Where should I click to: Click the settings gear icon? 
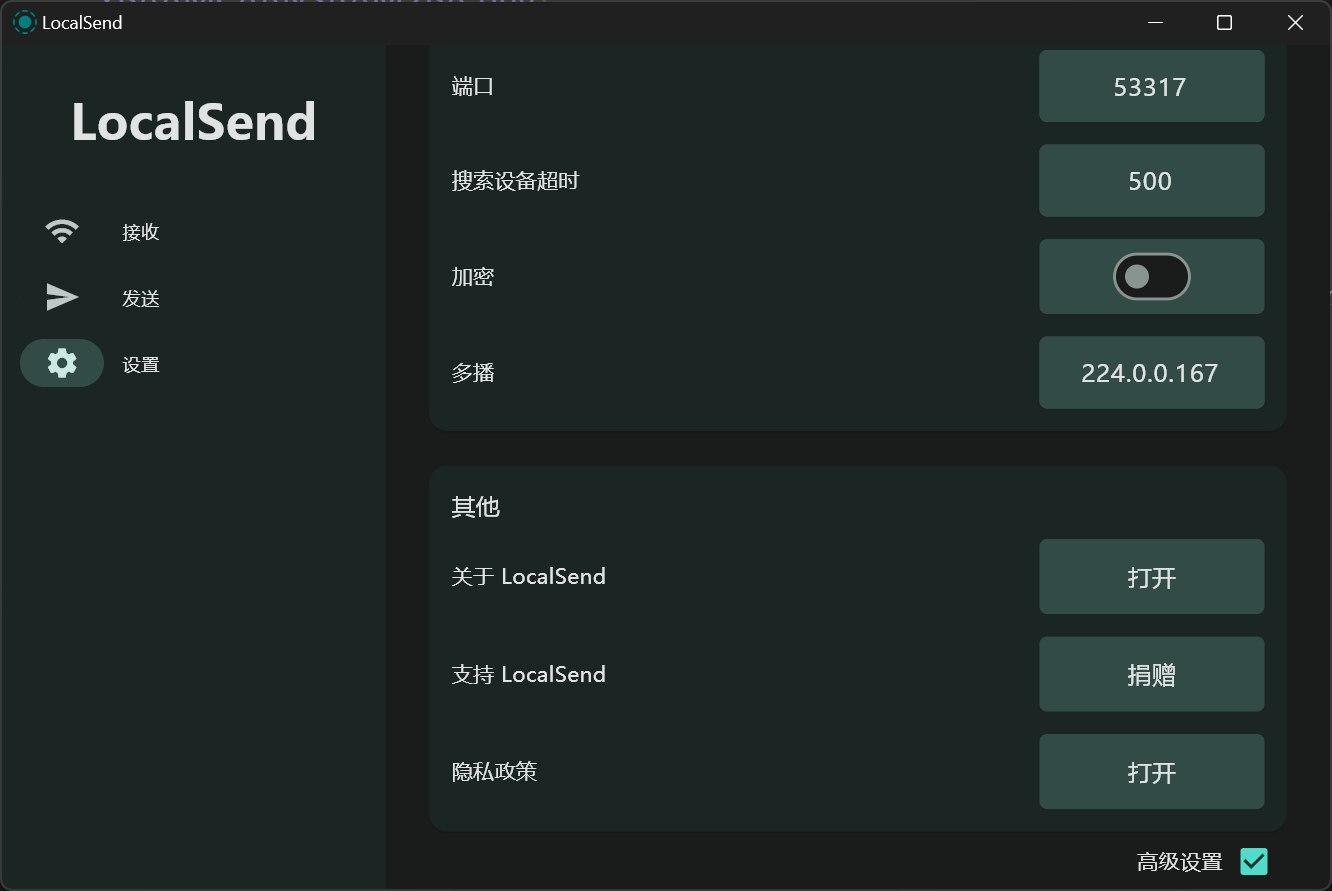point(62,364)
